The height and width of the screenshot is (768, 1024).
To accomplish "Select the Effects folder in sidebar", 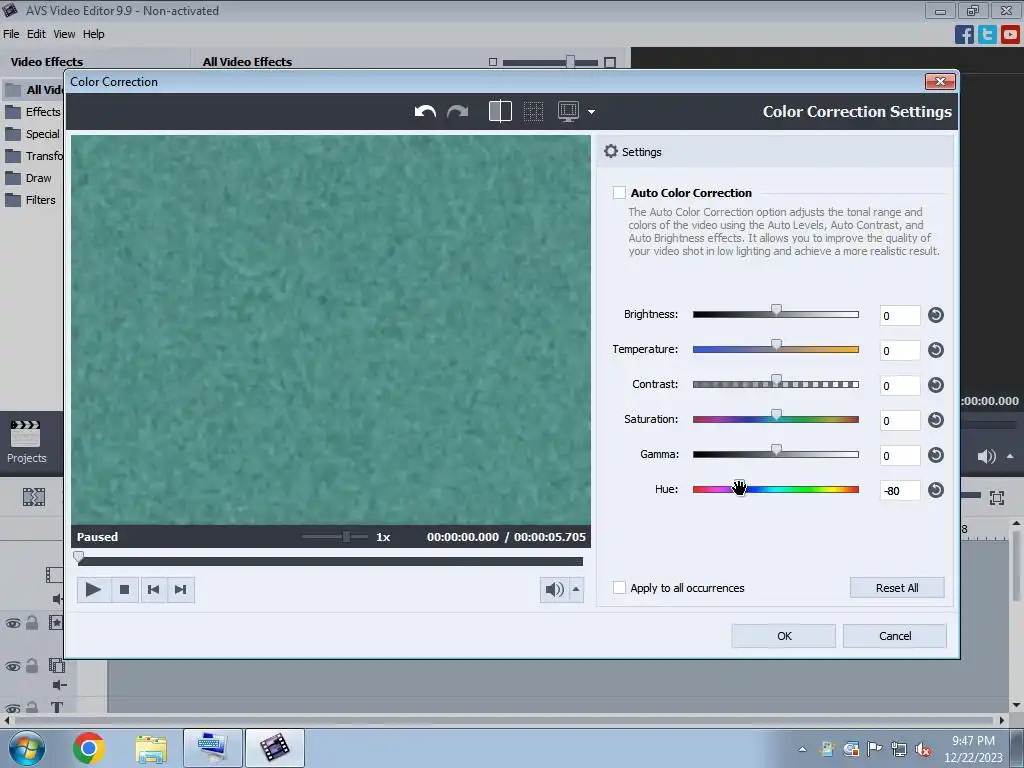I will [x=33, y=112].
